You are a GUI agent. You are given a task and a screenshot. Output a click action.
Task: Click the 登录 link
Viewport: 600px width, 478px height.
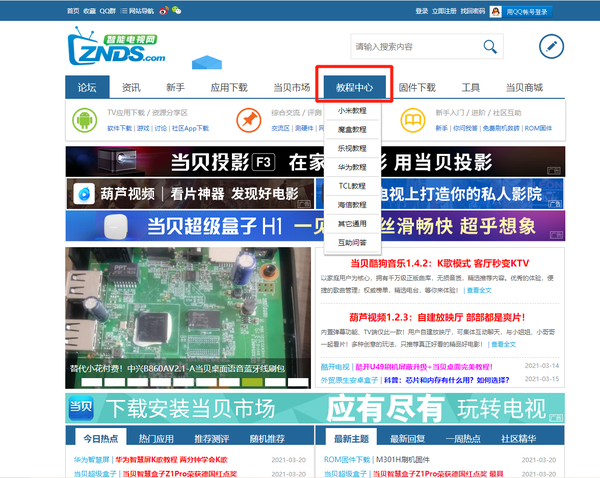tap(422, 11)
